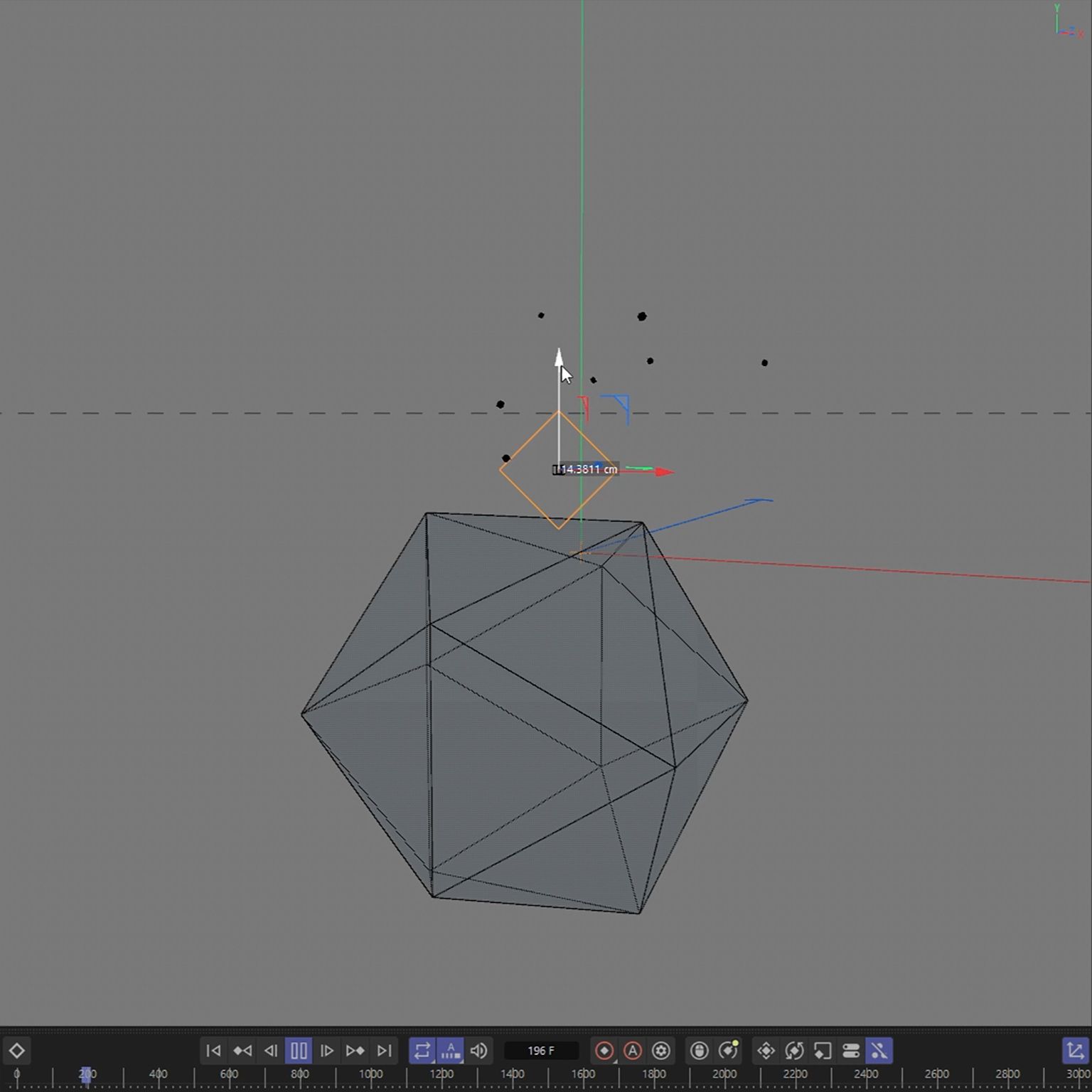Click the playhead marker near frame 200
The image size is (1092, 1092).
pos(86,1074)
